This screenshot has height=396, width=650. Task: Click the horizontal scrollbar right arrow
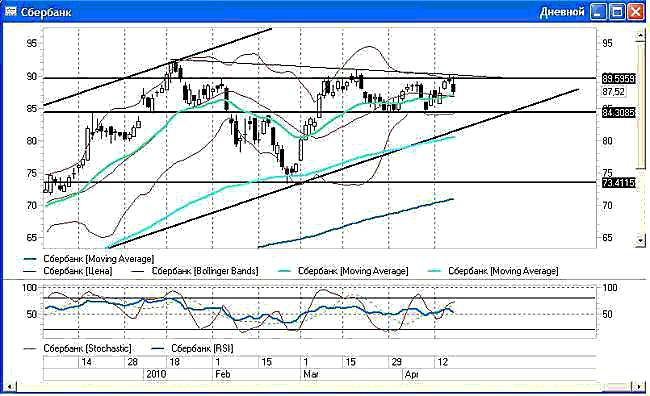pos(640,386)
